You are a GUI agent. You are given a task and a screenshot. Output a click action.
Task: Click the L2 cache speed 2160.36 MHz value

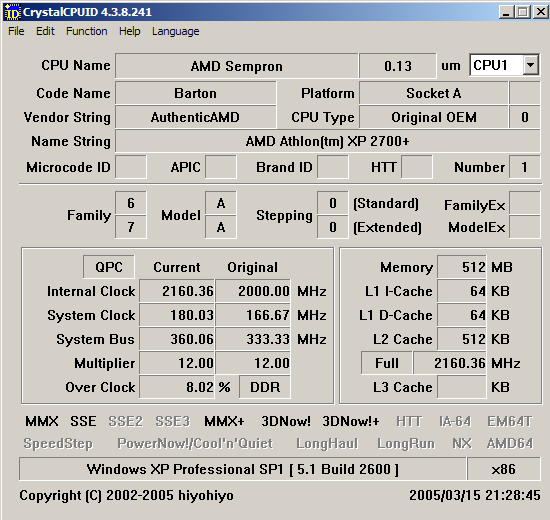pyautogui.click(x=450, y=363)
